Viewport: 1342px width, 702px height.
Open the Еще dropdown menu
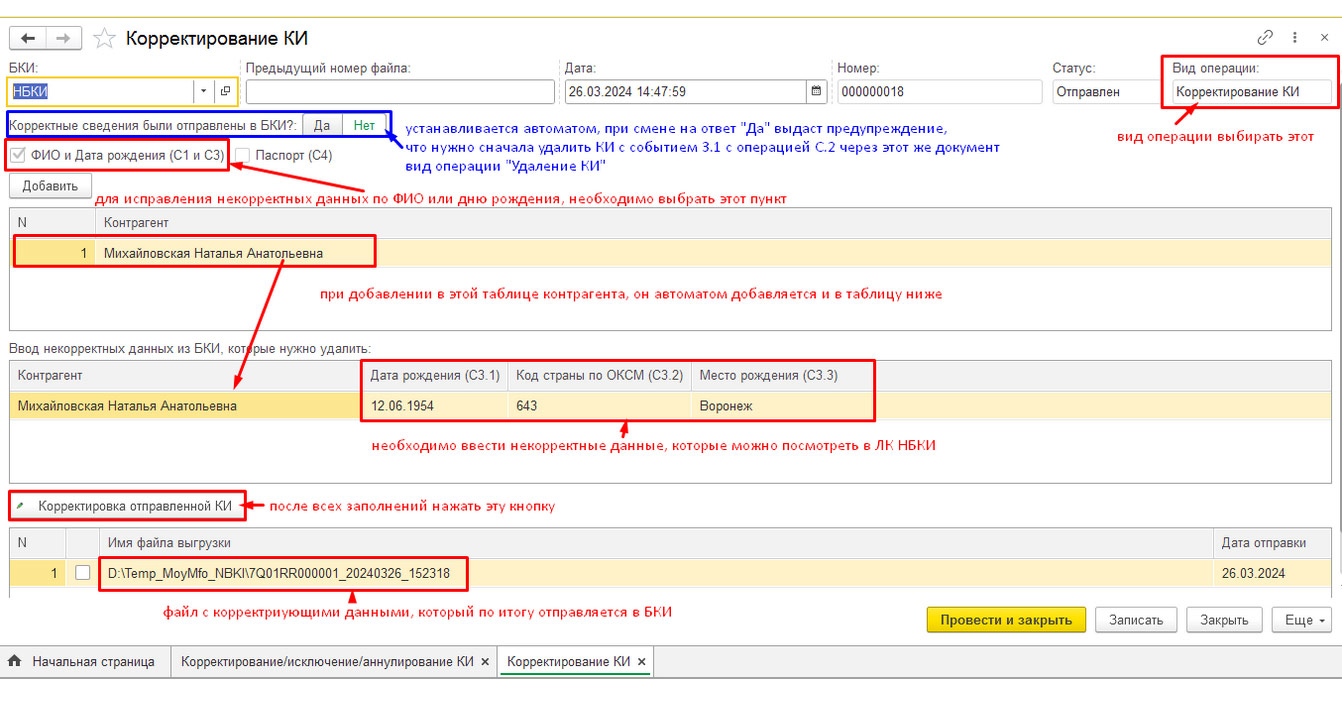[x=1303, y=620]
